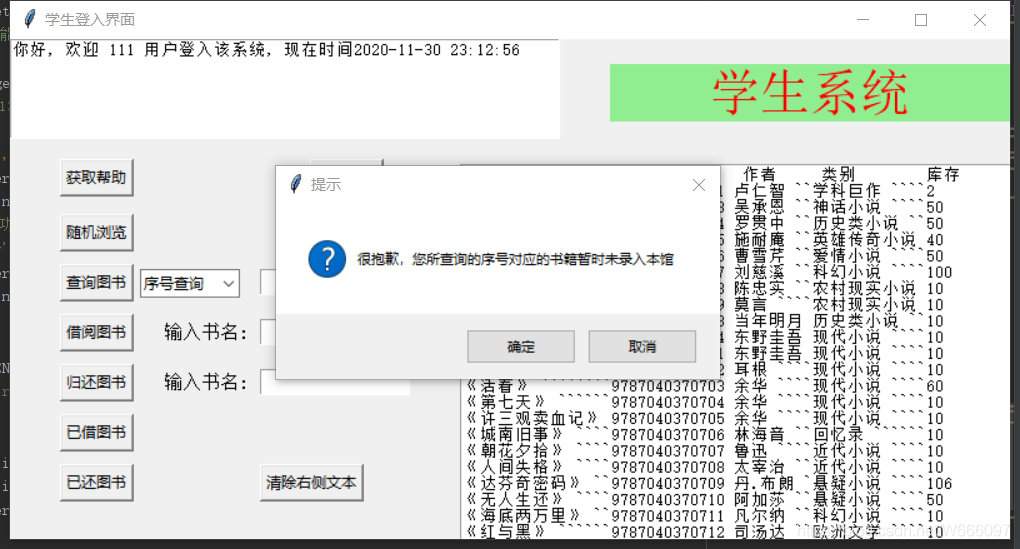Click the welcome message text box
Image resolution: width=1020 pixels, height=549 pixels.
click(285, 89)
